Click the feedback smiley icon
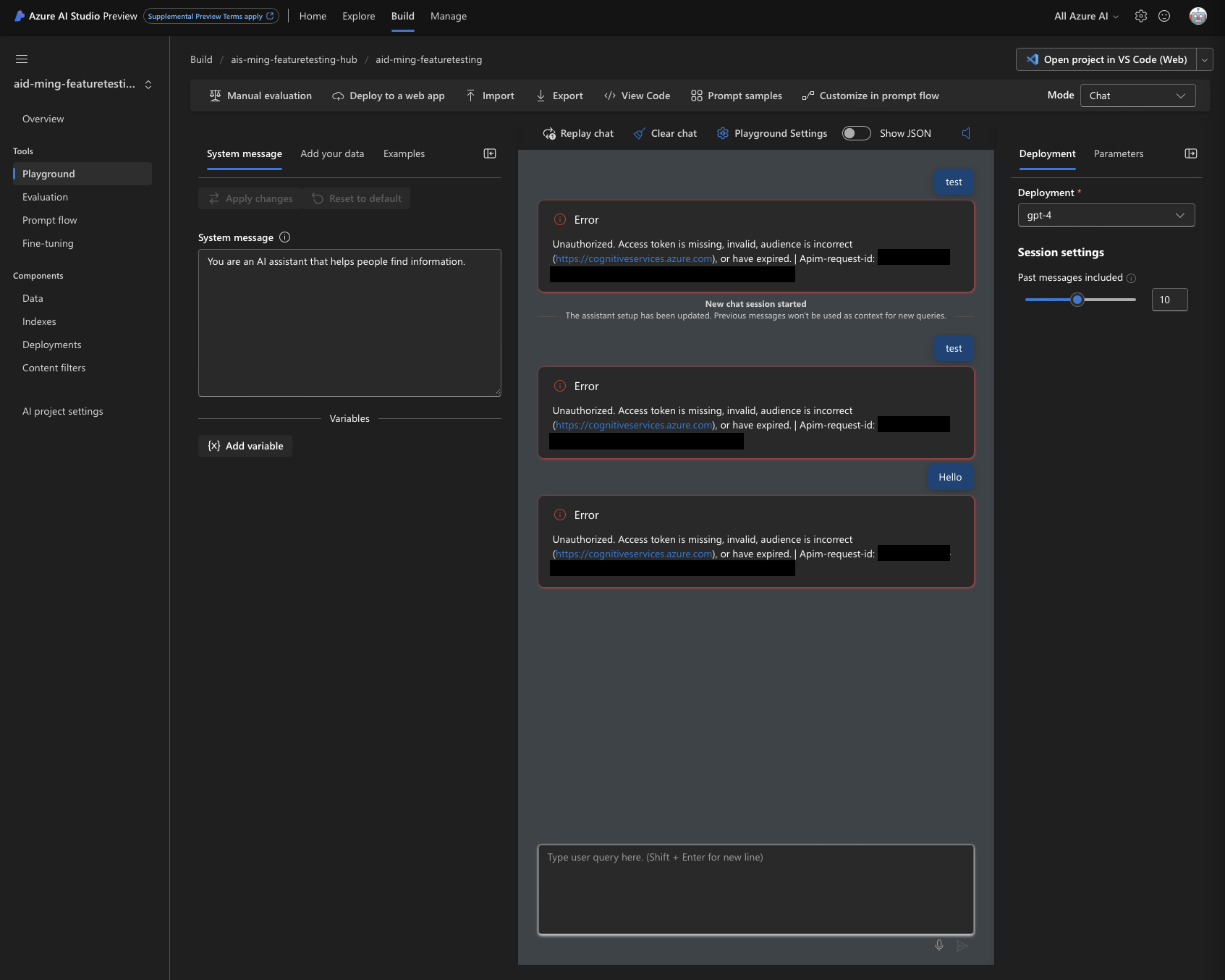Viewport: 1225px width, 980px height. pyautogui.click(x=1164, y=16)
